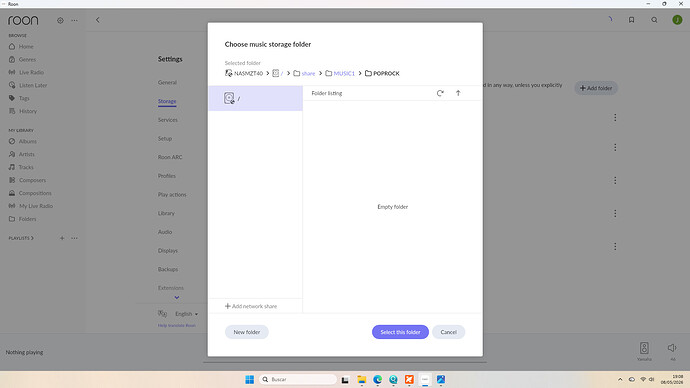Open File Explorer from taskbar
This screenshot has width=690, height=388.
[361, 379]
